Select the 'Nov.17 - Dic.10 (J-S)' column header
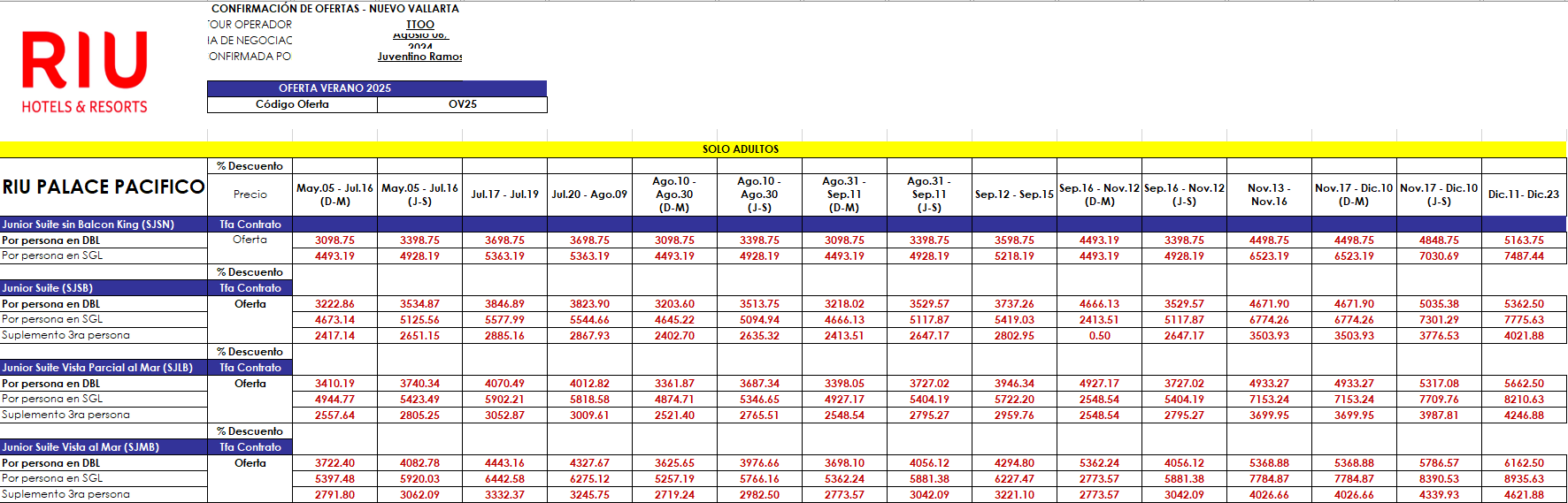The image size is (1568, 503). 1440,194
